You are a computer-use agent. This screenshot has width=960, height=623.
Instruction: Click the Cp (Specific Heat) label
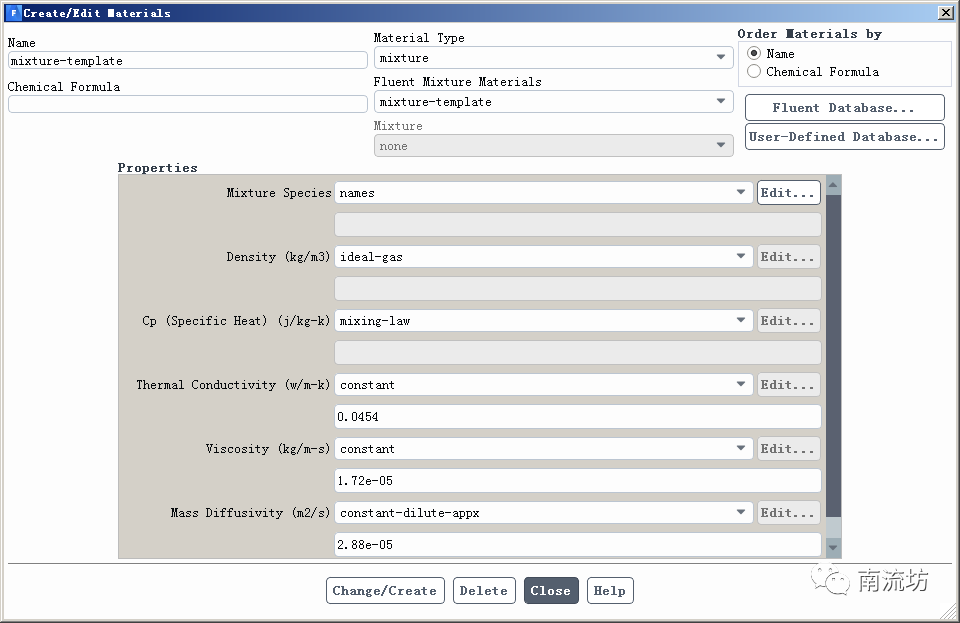pyautogui.click(x=236, y=321)
